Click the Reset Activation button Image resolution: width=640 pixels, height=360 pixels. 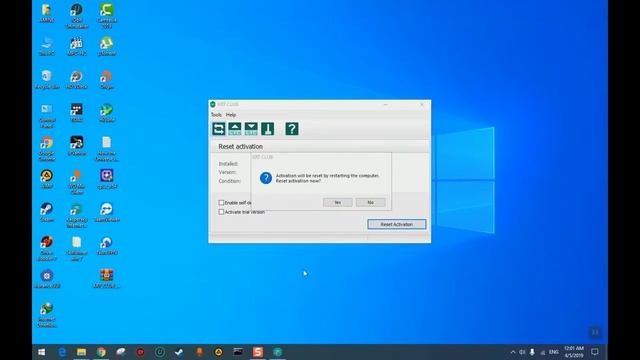pyautogui.click(x=397, y=224)
